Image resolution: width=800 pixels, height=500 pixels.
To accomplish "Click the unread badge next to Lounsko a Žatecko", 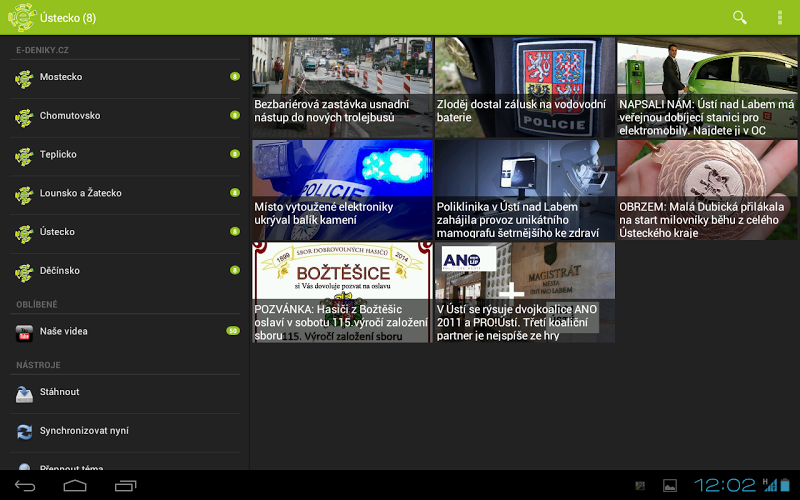I will [x=235, y=193].
